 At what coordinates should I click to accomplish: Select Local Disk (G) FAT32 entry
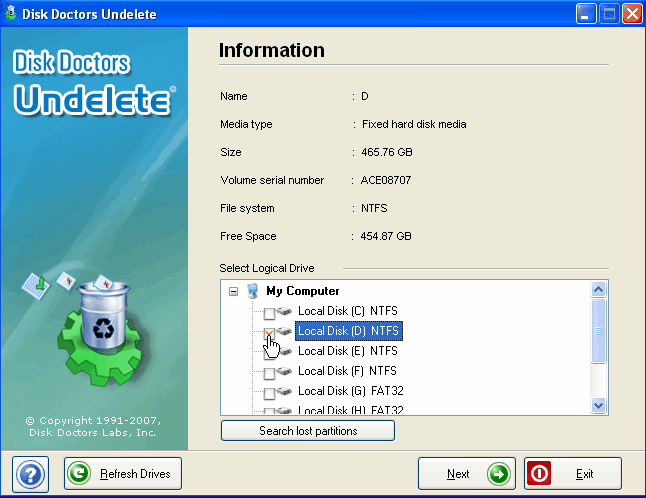coord(351,391)
